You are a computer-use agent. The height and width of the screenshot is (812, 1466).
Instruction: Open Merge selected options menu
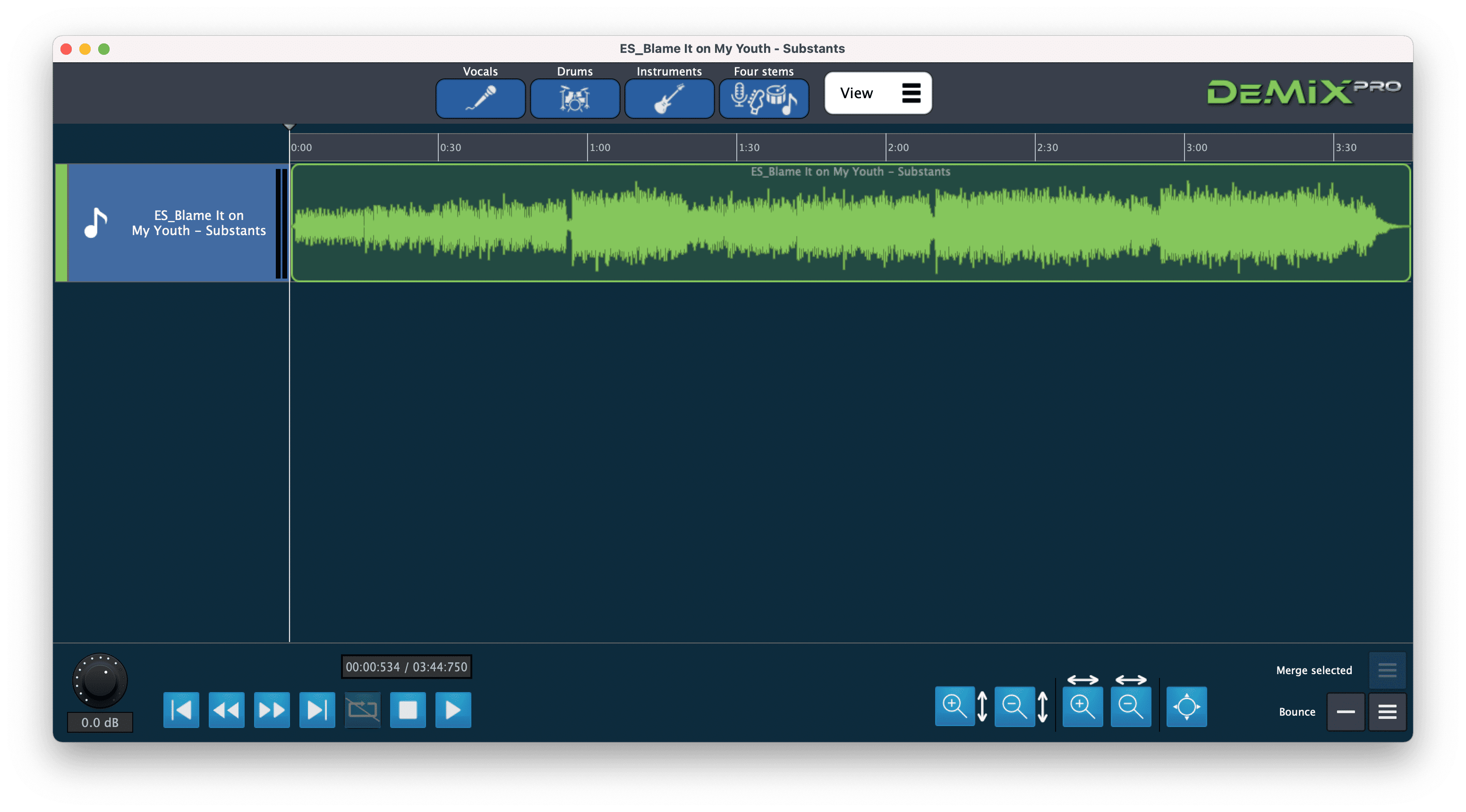pyautogui.click(x=1387, y=670)
